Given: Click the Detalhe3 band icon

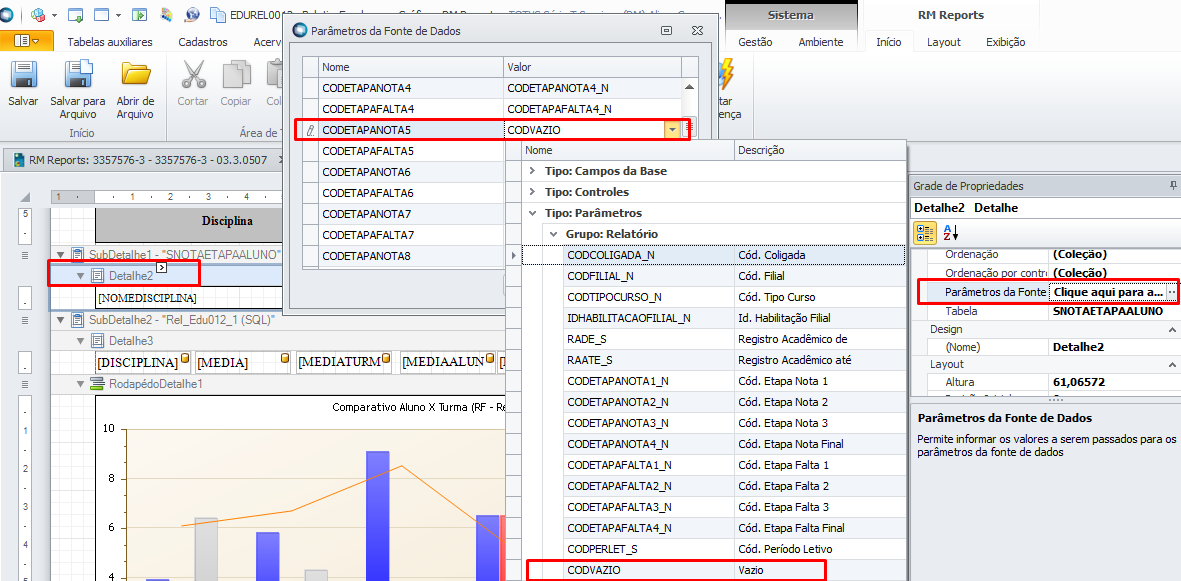Looking at the screenshot, I should click(97, 341).
